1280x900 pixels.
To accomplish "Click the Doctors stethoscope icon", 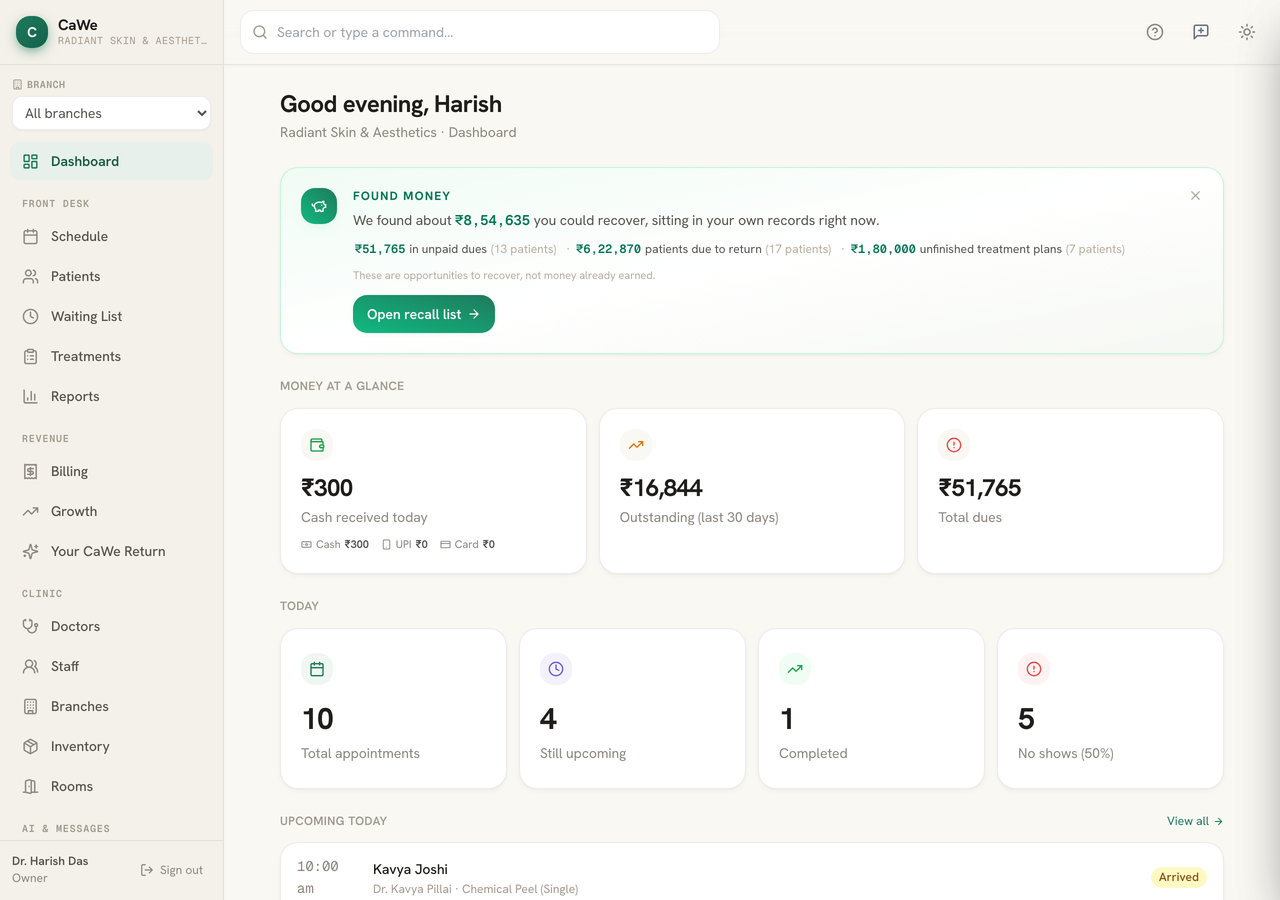I will [x=31, y=626].
